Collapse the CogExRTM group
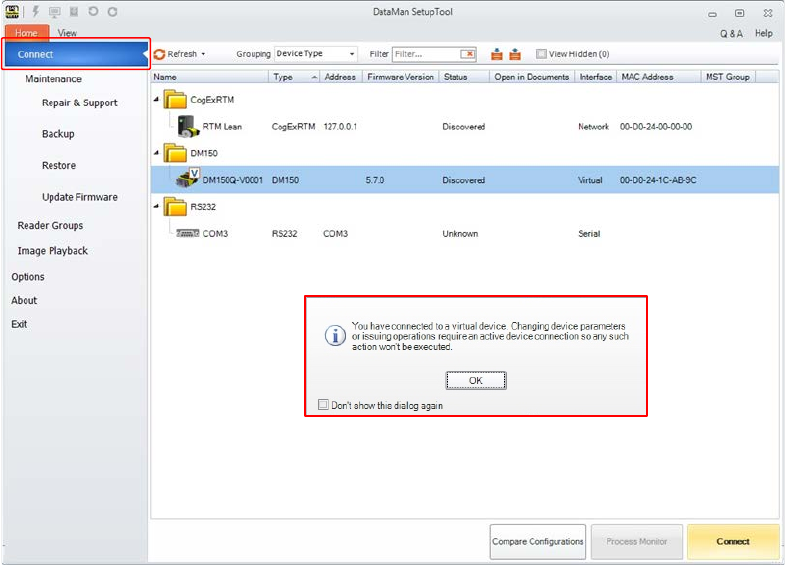785x565 pixels. click(156, 99)
